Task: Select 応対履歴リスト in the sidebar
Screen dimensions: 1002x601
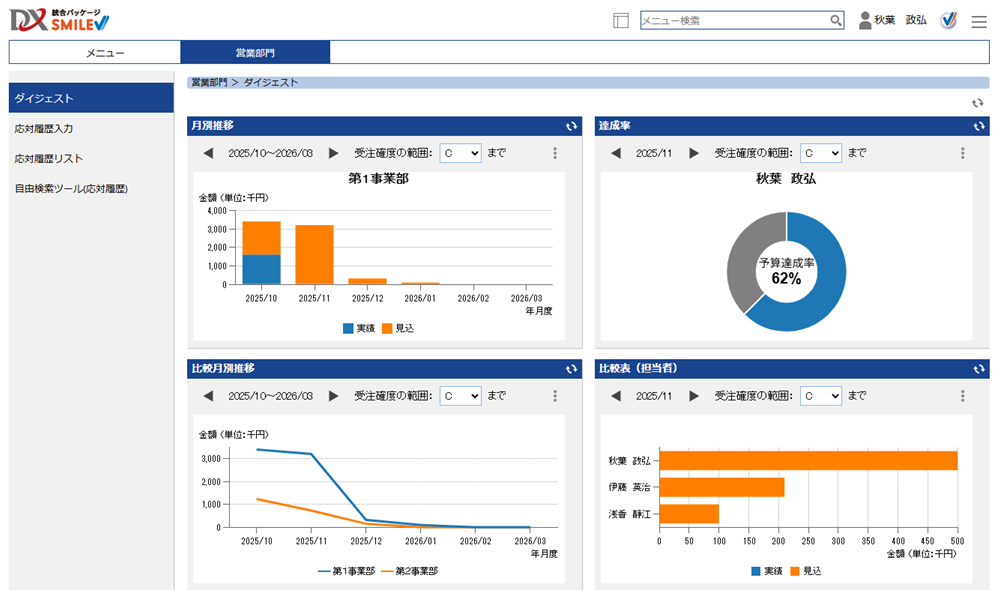Action: coord(49,158)
